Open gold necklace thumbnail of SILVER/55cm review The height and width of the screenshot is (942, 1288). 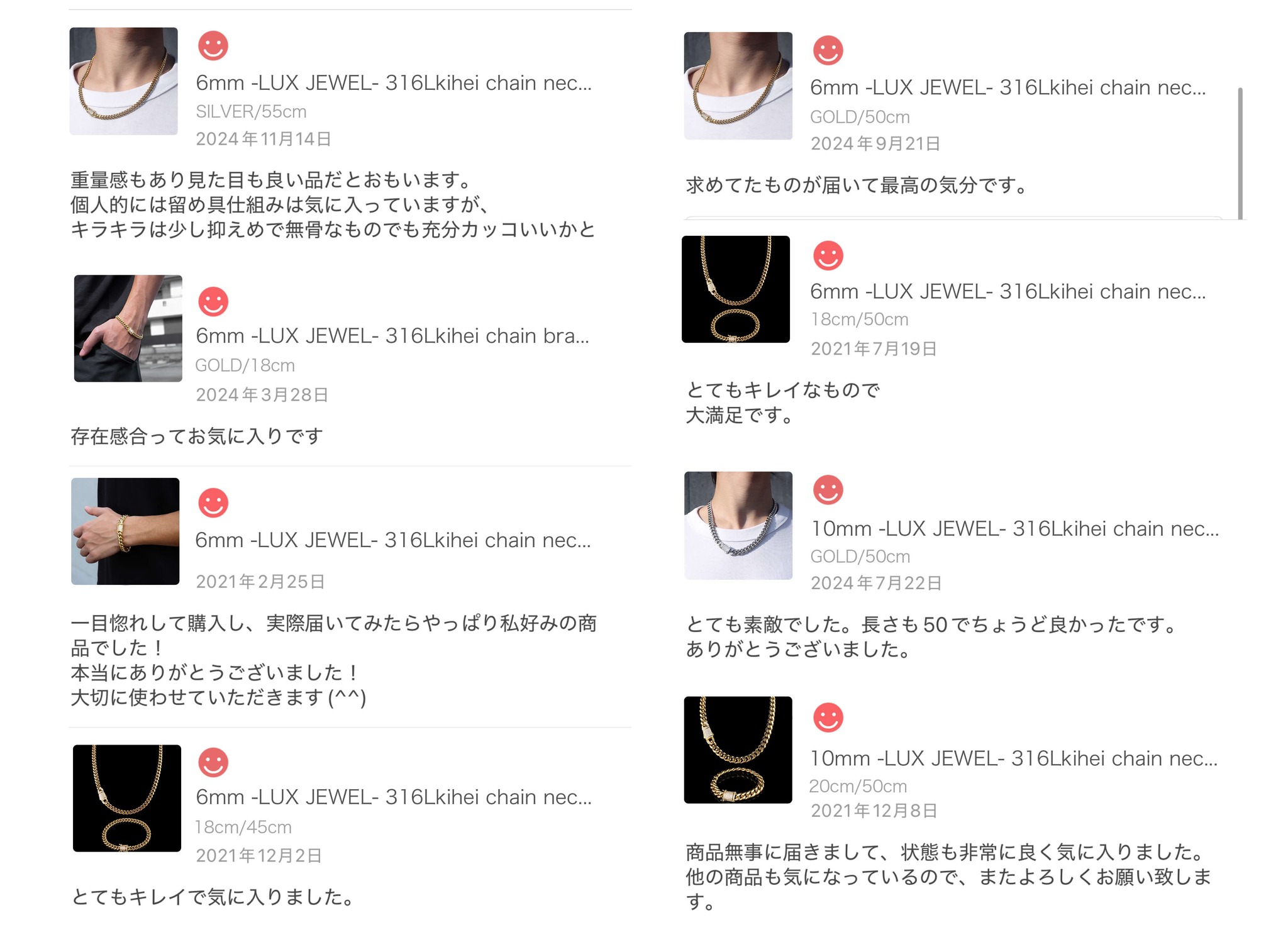coord(123,81)
